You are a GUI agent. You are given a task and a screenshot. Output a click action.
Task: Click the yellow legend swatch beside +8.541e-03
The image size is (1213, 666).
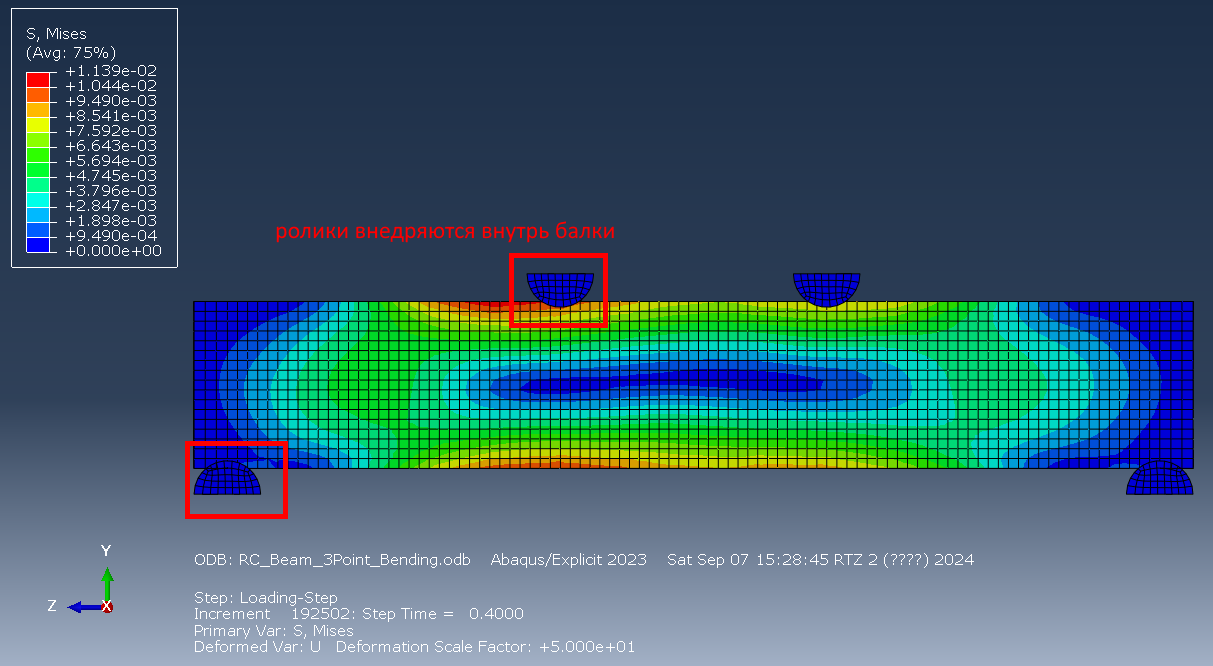[x=37, y=123]
